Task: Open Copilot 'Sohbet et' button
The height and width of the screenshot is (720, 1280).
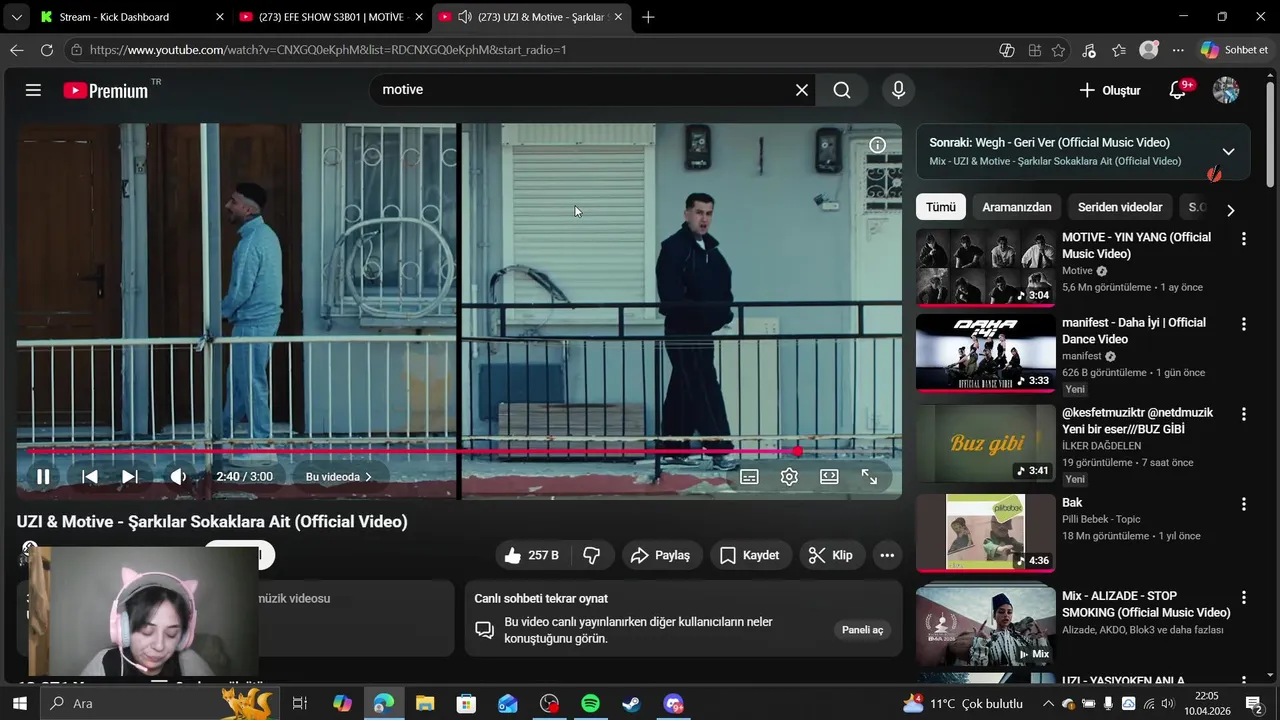Action: pos(1234,50)
